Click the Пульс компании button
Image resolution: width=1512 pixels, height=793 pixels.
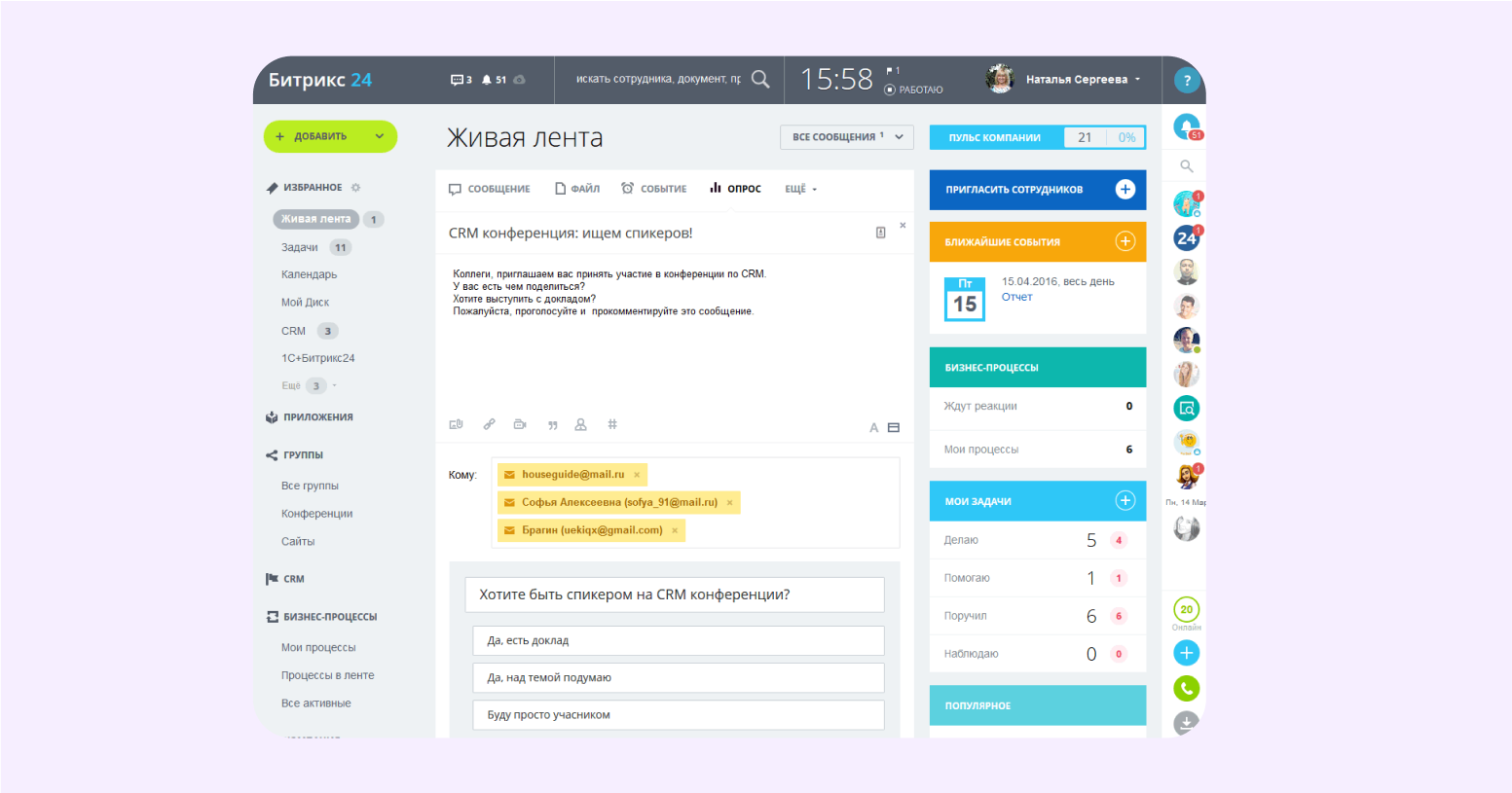point(996,137)
